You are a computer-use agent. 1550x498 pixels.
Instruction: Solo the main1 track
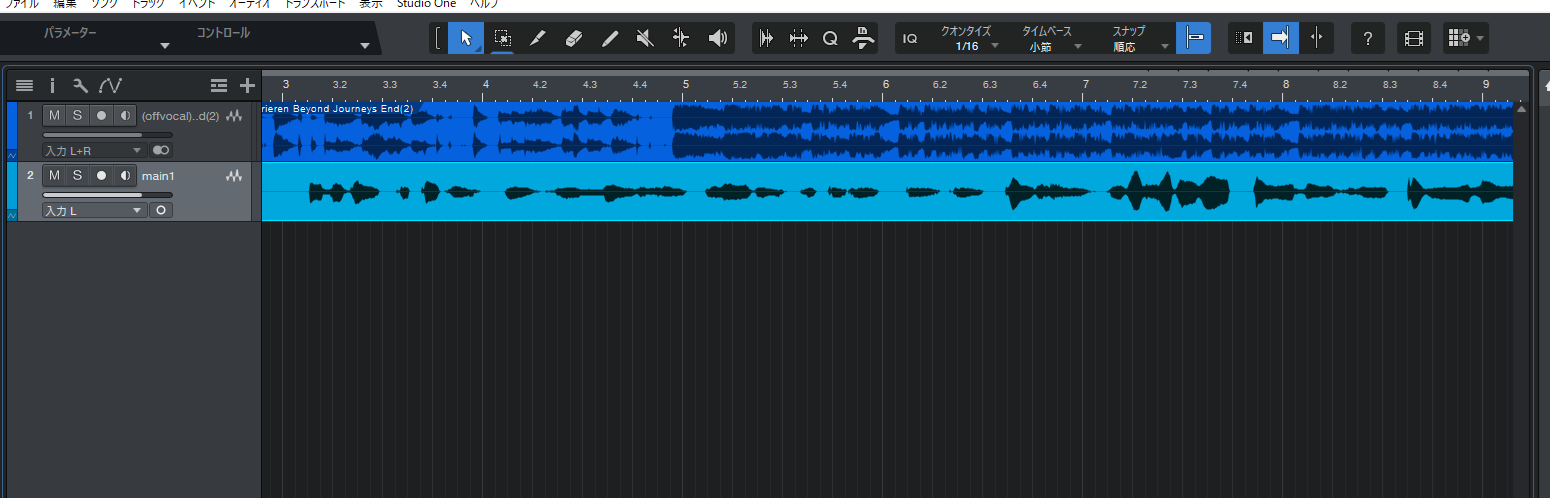(x=77, y=176)
